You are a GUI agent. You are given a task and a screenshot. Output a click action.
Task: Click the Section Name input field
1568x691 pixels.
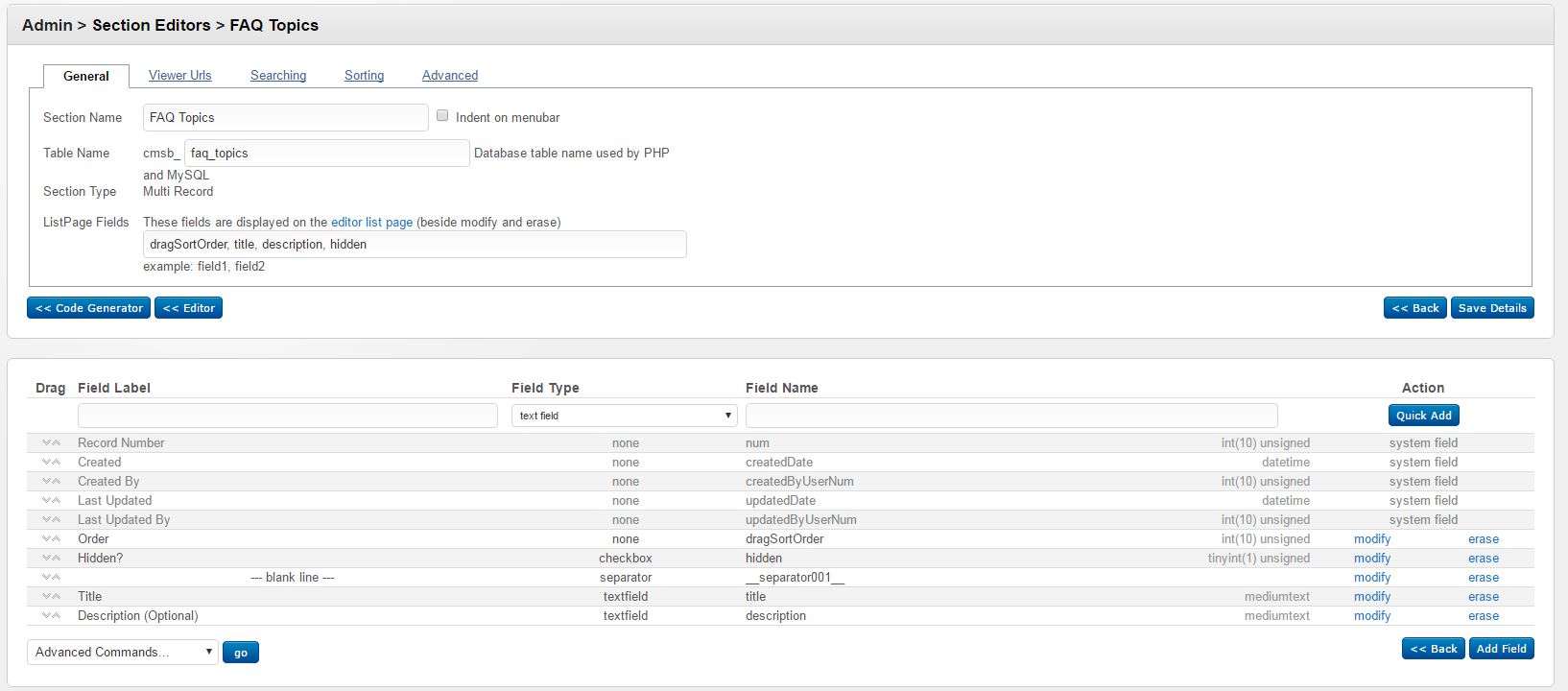(x=285, y=117)
